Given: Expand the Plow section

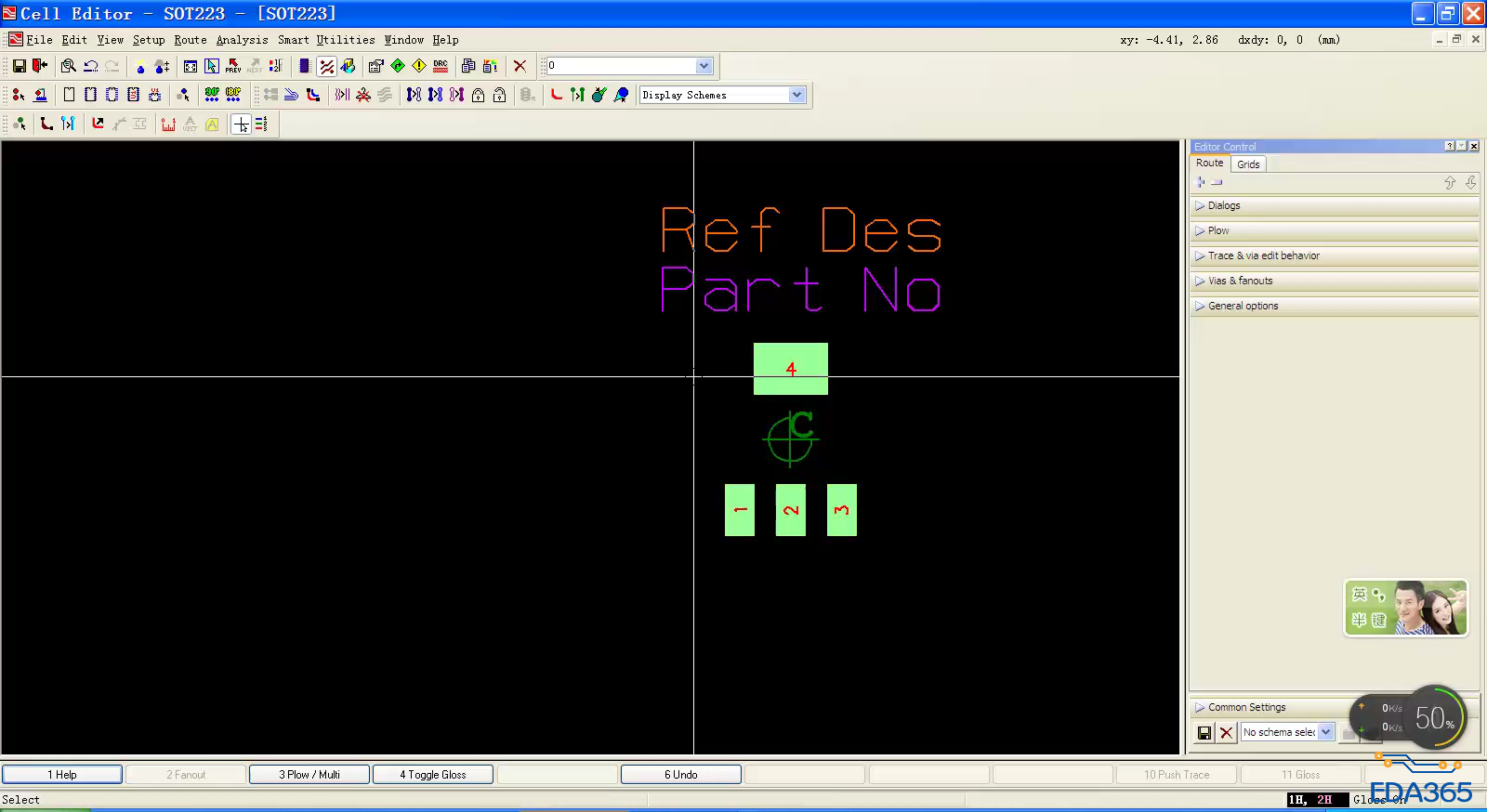Looking at the screenshot, I should (x=1335, y=230).
